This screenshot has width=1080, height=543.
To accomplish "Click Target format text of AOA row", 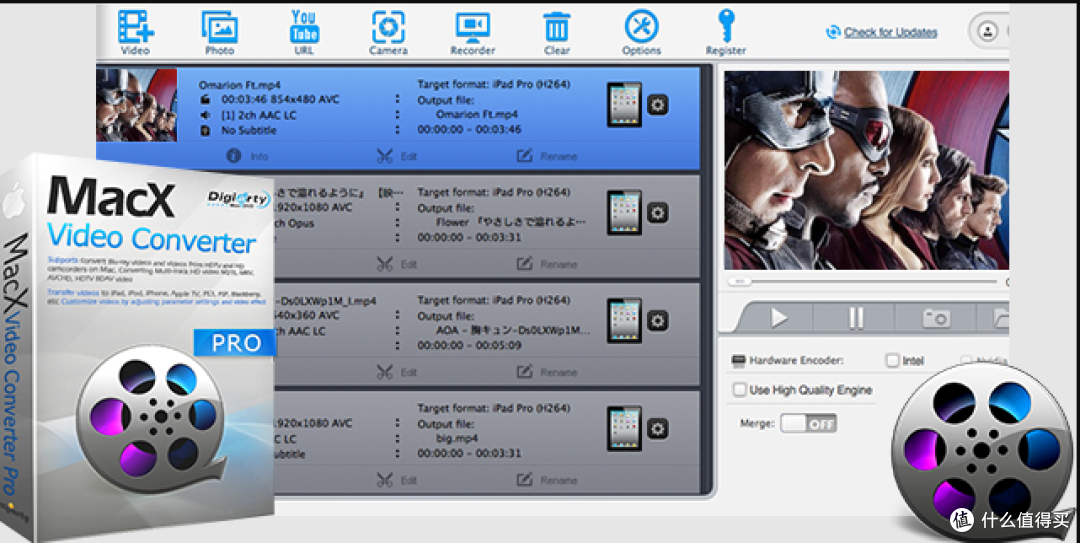I will click(x=494, y=300).
